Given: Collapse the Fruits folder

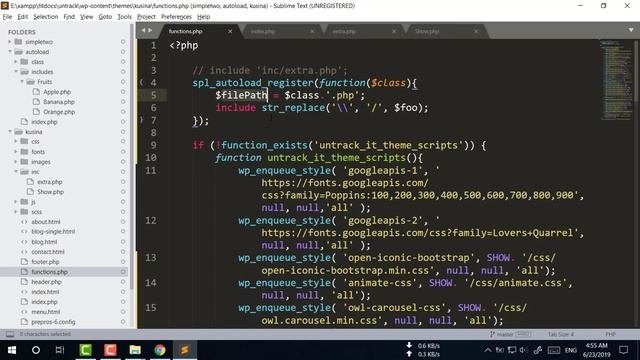Looking at the screenshot, I should pos(22,82).
